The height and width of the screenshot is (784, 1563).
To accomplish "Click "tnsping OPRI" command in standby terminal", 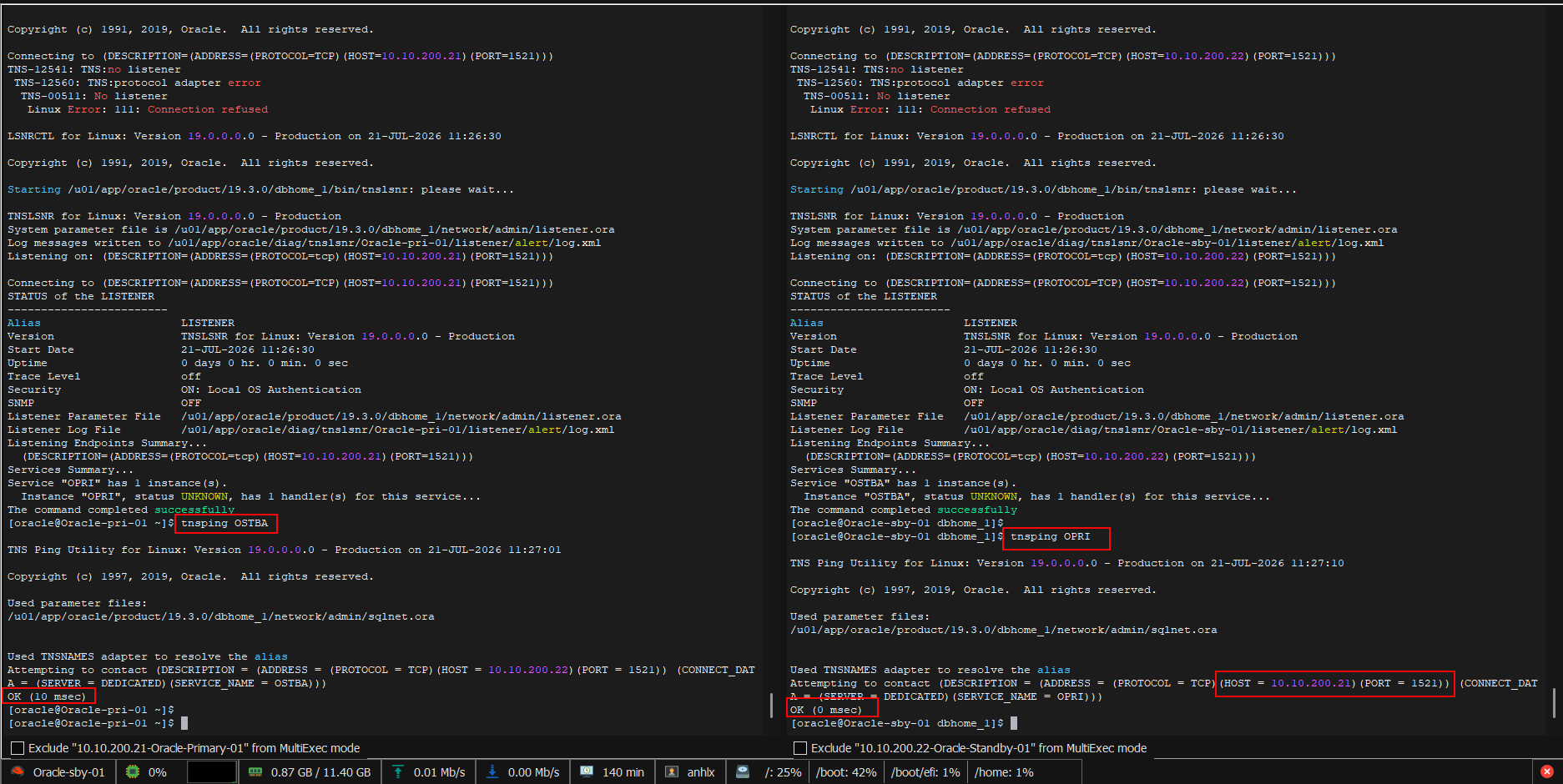I will click(1051, 536).
